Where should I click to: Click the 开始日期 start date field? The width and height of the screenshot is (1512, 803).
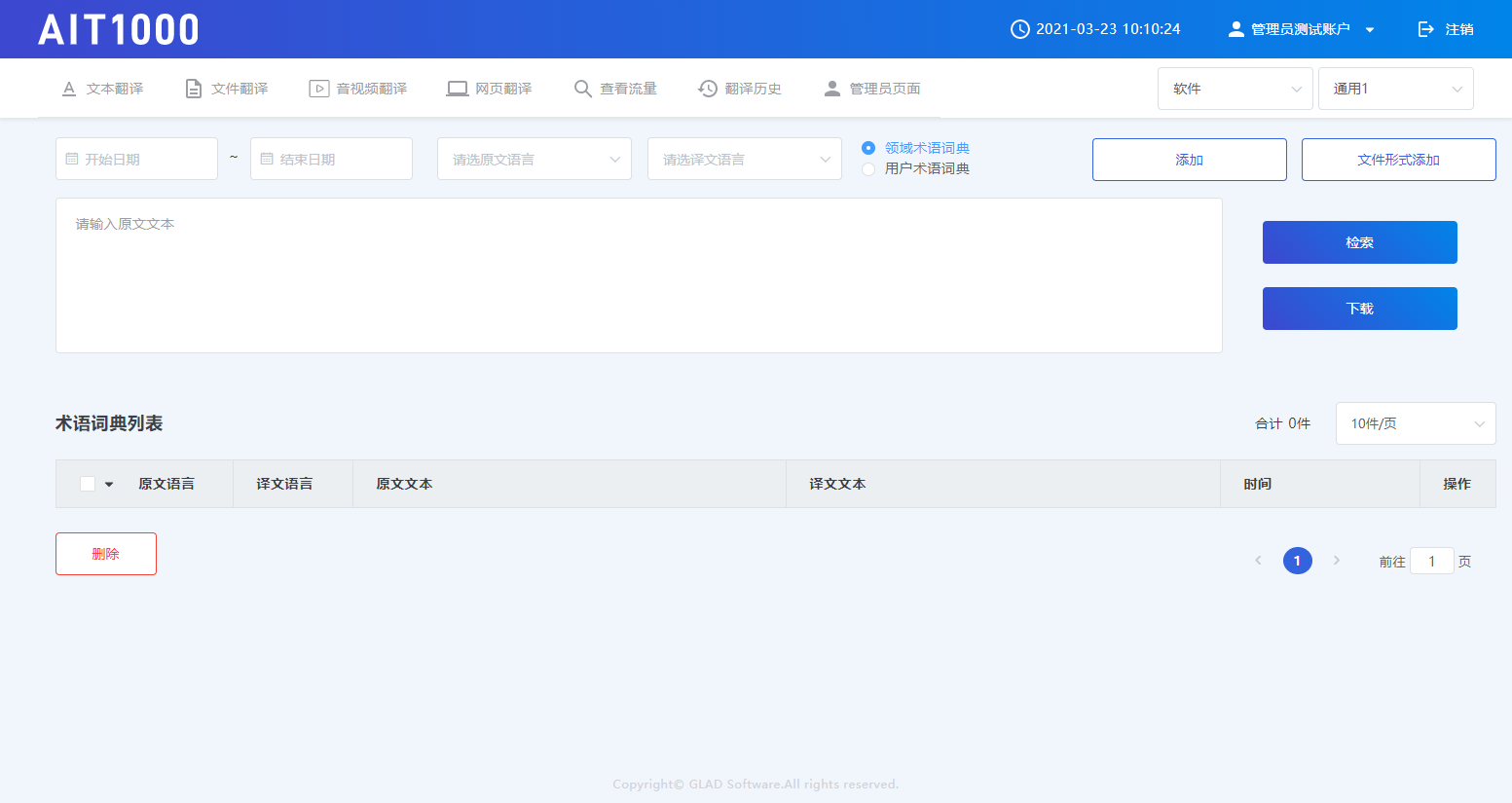click(x=136, y=159)
